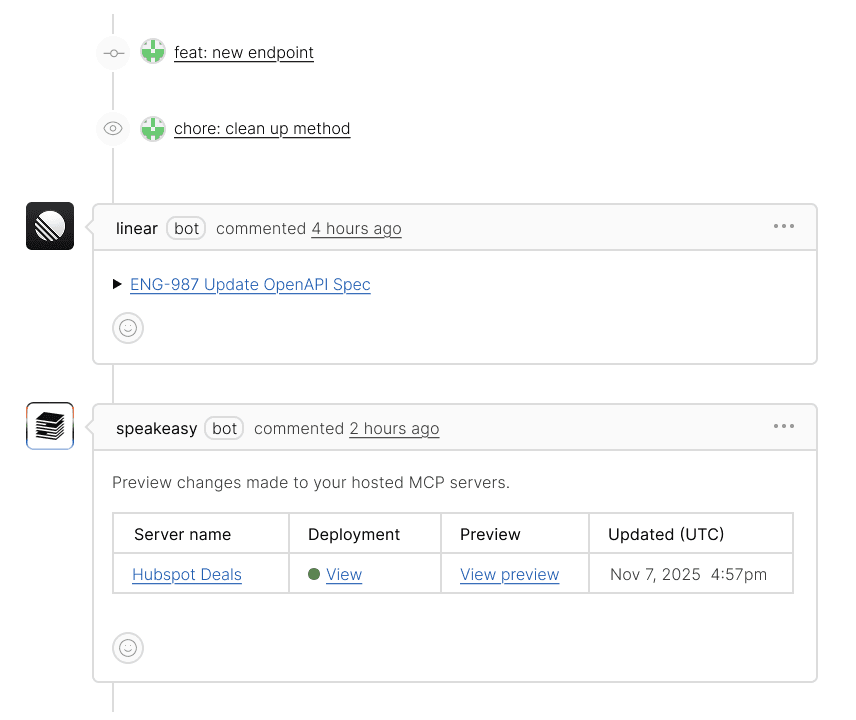Image resolution: width=856 pixels, height=720 pixels.
Task: Expand the ENG-987 disclosure triangle
Action: tap(117, 284)
